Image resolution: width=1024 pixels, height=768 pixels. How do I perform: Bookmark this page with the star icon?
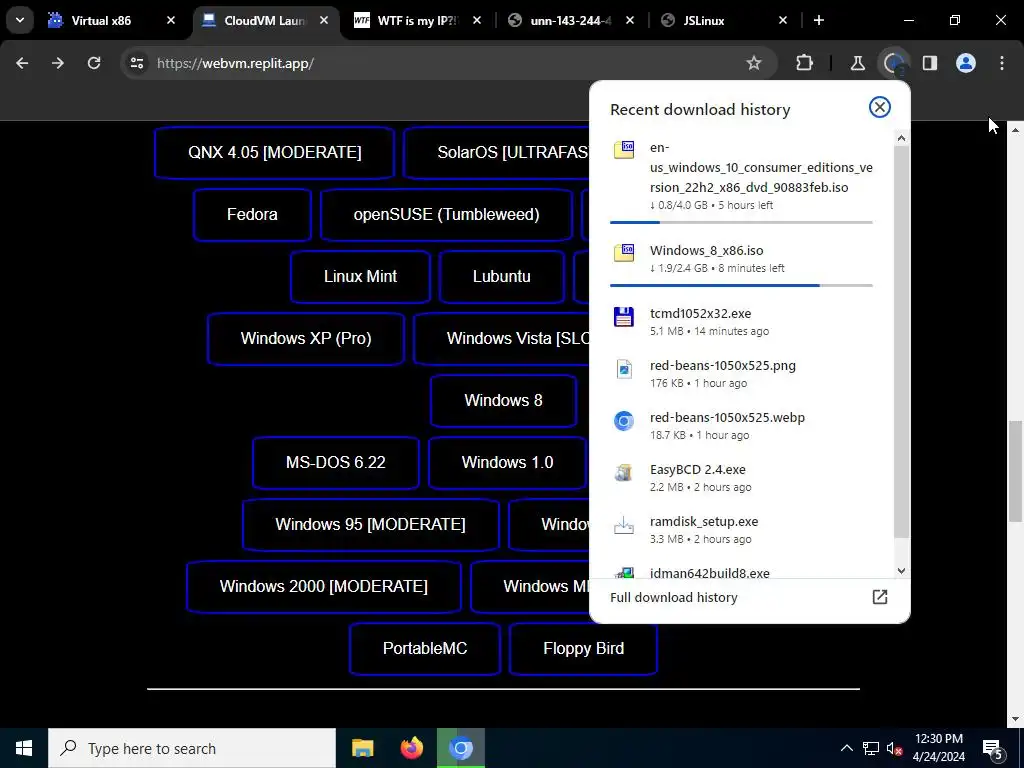[754, 63]
